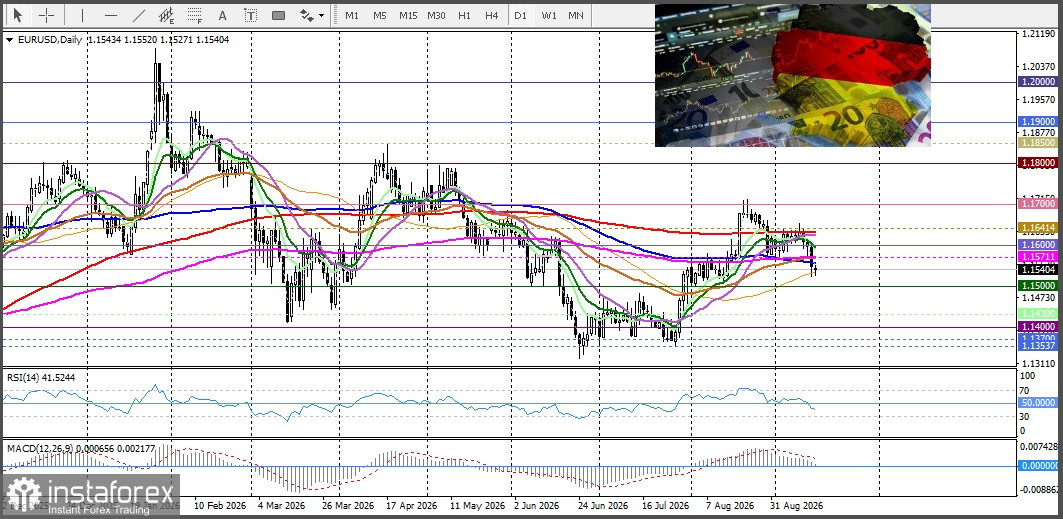Switch to M1 timeframe
This screenshot has width=1063, height=519.
(x=352, y=15)
